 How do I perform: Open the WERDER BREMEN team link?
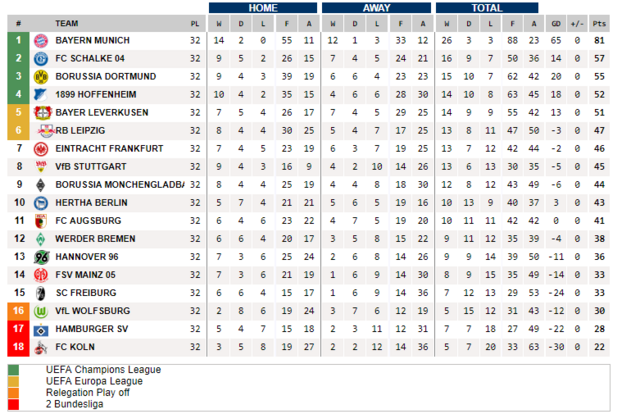coord(95,239)
